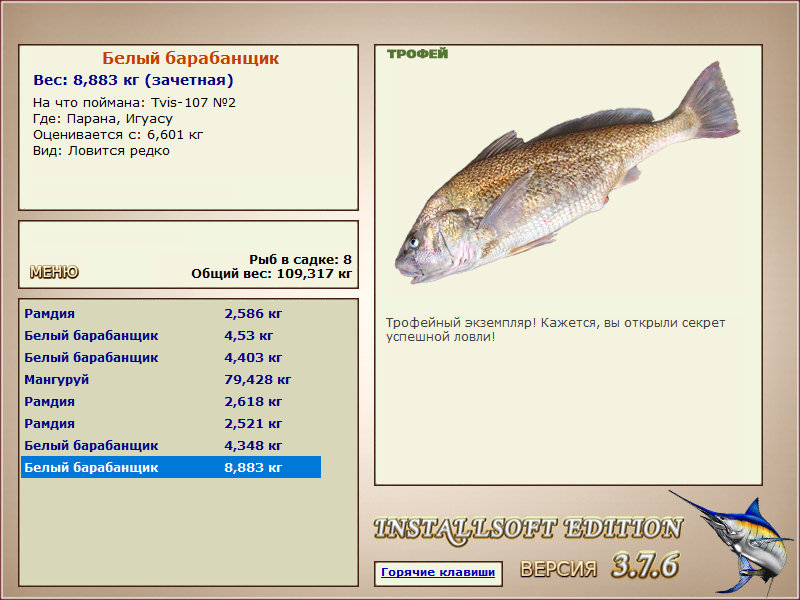Click the trophy fish picture
Image resolution: width=800 pixels, height=600 pixels.
567,173
